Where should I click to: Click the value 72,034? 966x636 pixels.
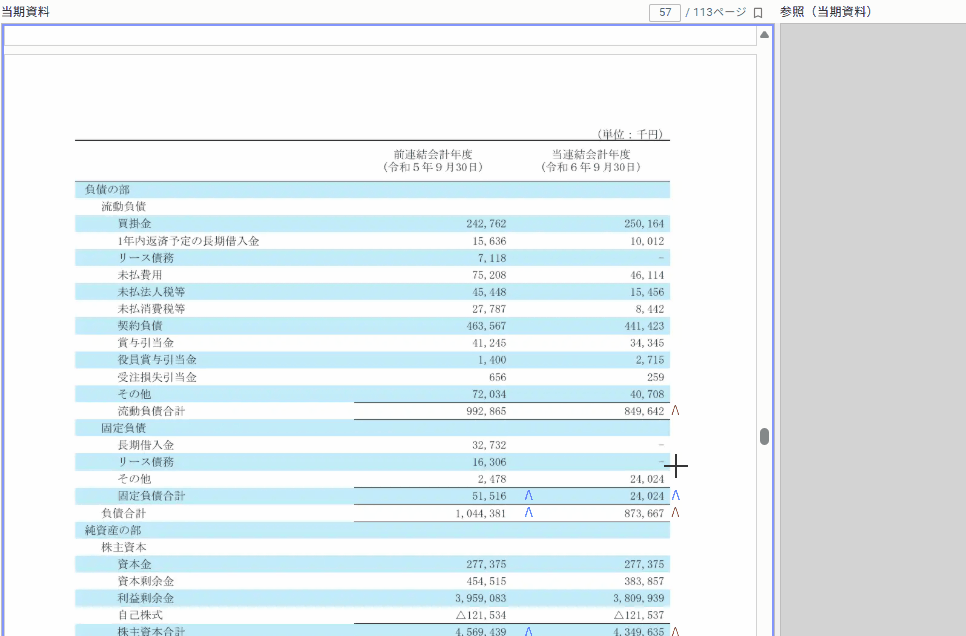point(489,394)
